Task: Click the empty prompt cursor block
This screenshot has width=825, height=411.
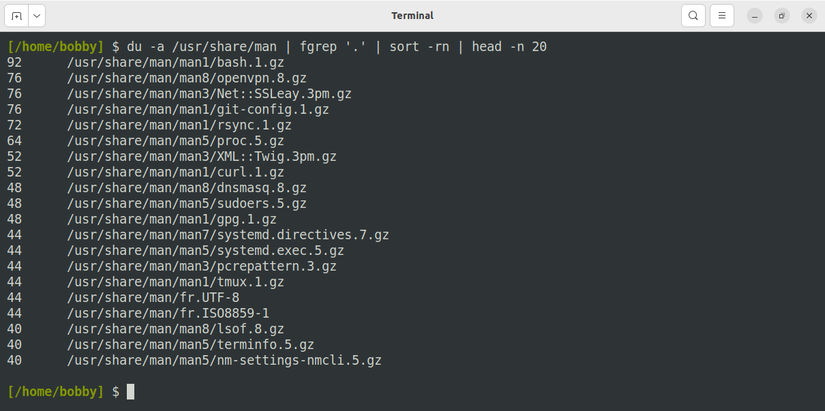Action: 130,392
